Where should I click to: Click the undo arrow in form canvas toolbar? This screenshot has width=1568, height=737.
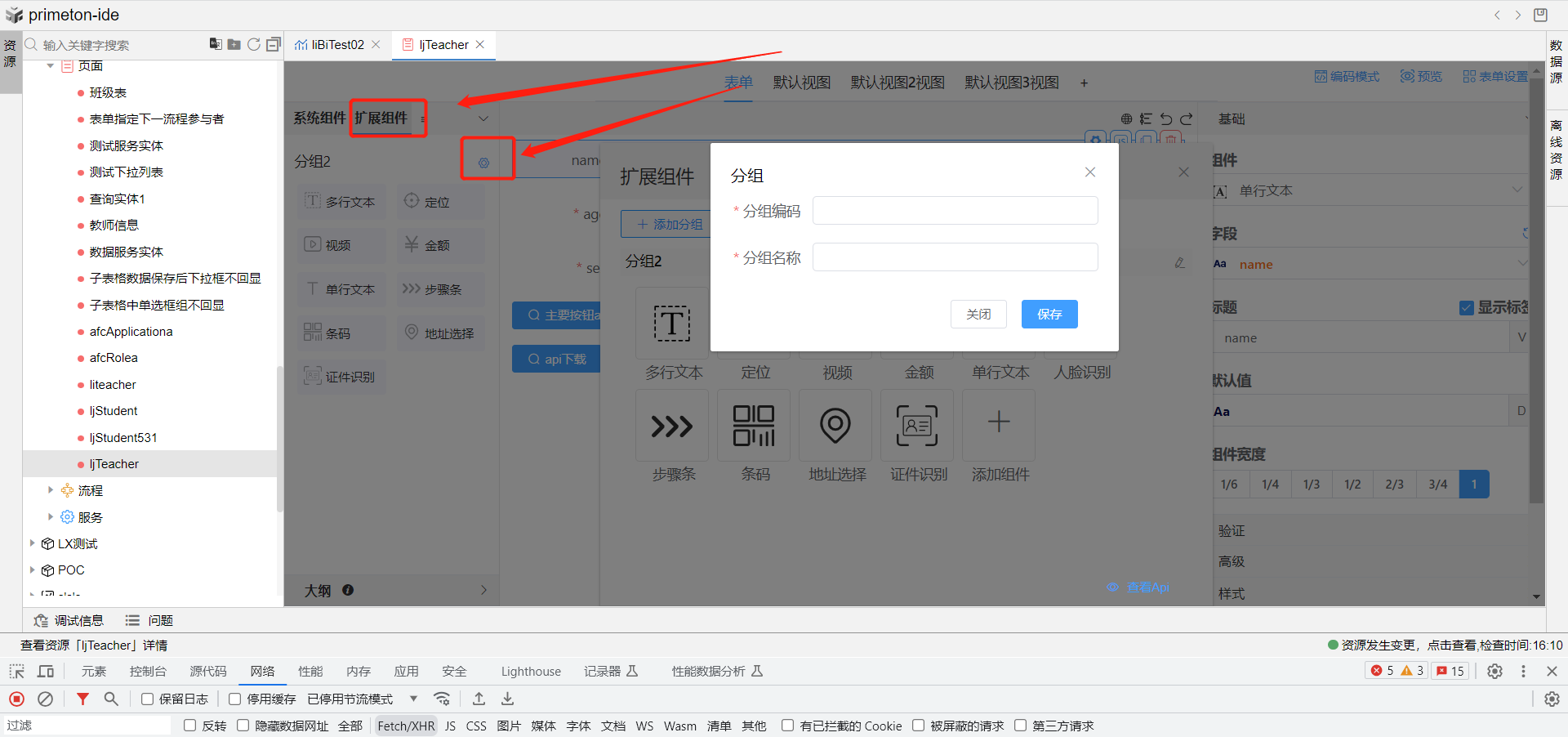pos(1166,118)
